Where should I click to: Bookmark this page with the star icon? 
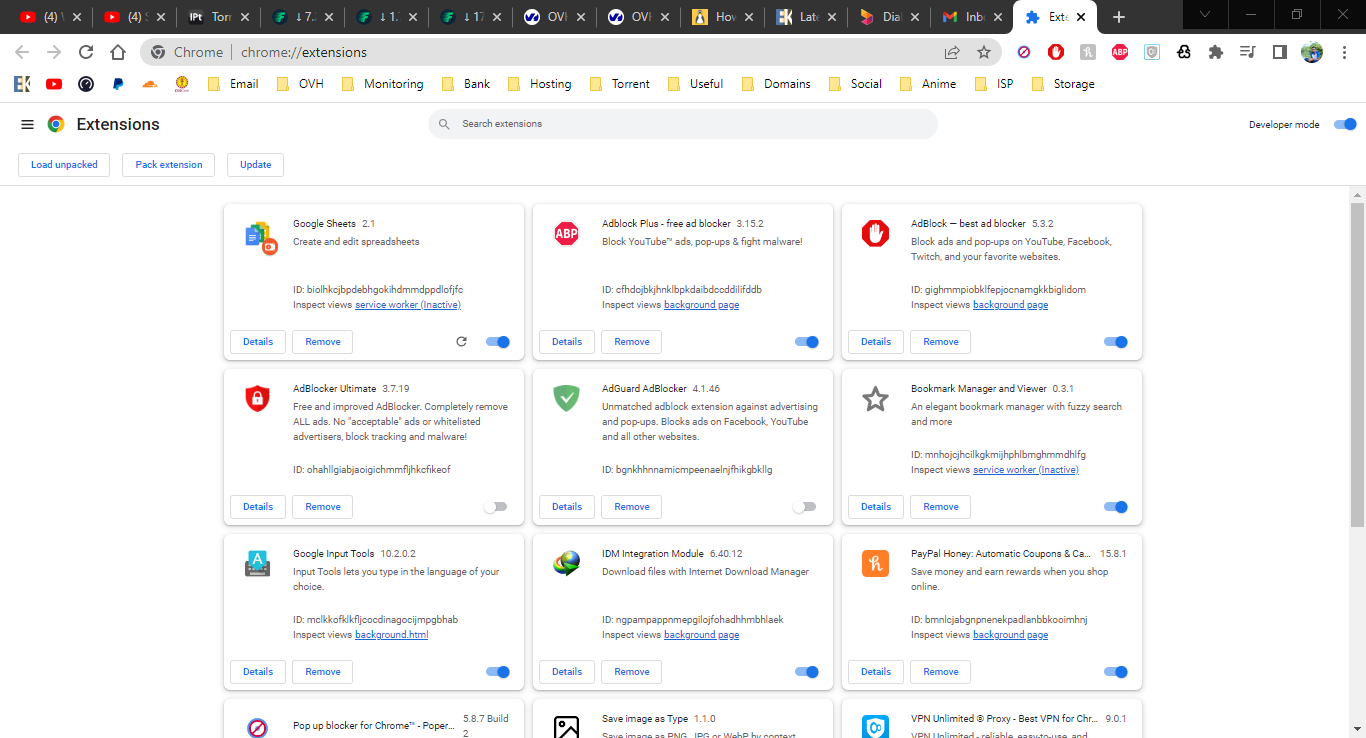tap(984, 52)
